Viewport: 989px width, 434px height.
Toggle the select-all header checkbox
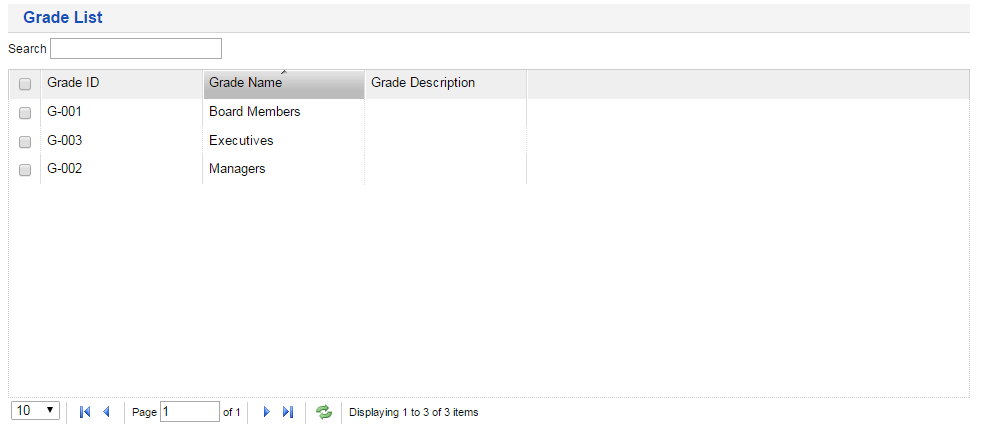click(x=25, y=84)
